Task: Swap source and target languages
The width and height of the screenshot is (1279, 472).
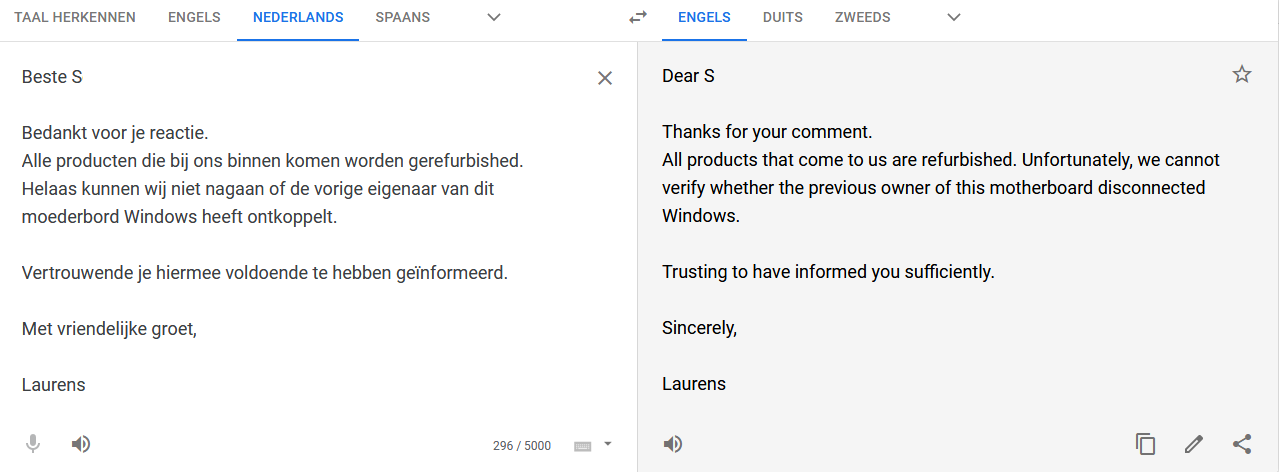Action: click(638, 17)
